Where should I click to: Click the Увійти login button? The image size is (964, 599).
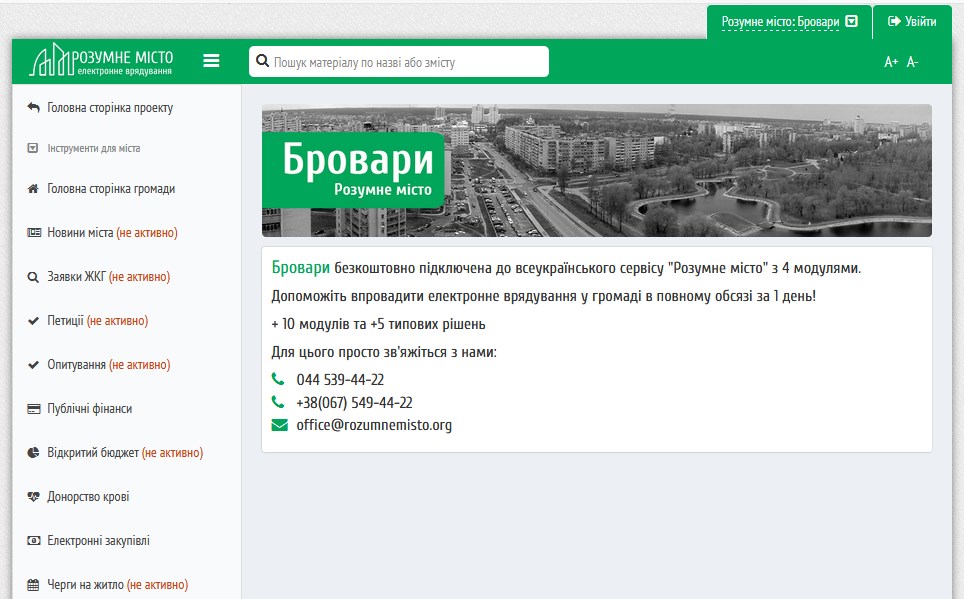point(912,22)
